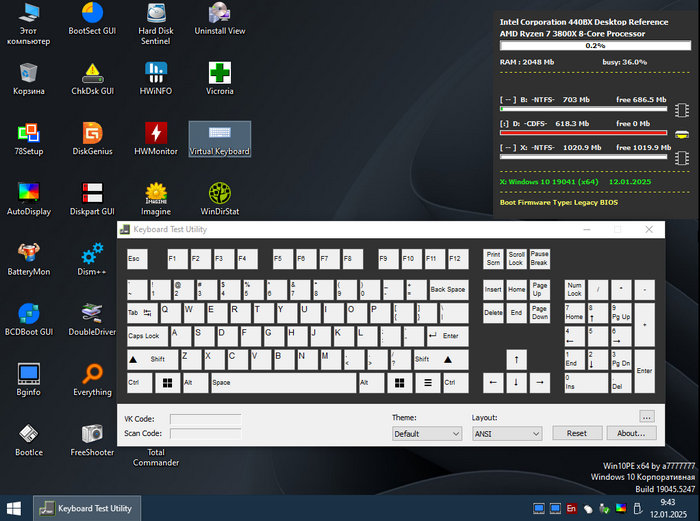Click the D: CDFS red usage bar

(x=583, y=133)
